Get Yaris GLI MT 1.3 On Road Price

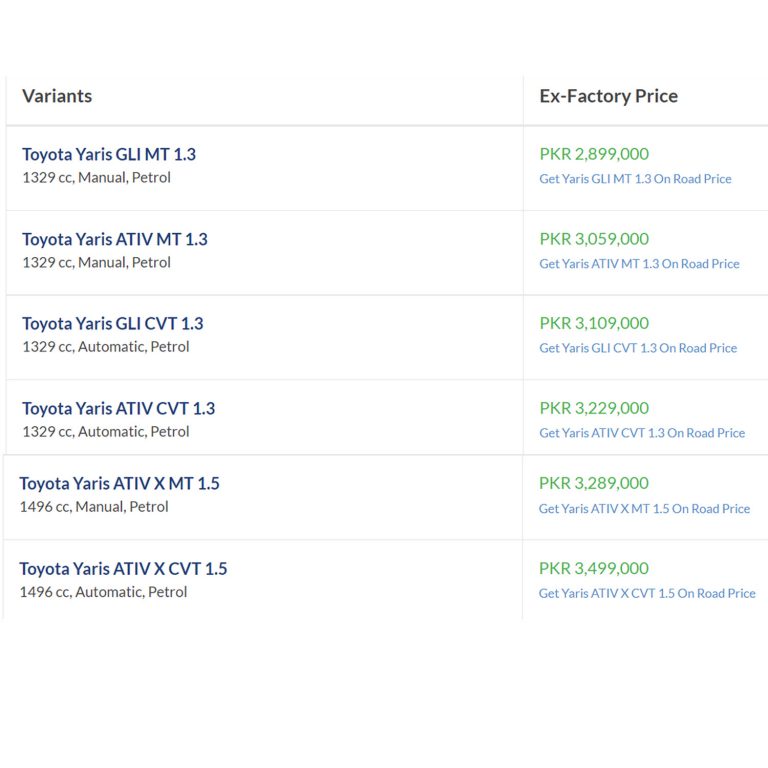pos(635,179)
